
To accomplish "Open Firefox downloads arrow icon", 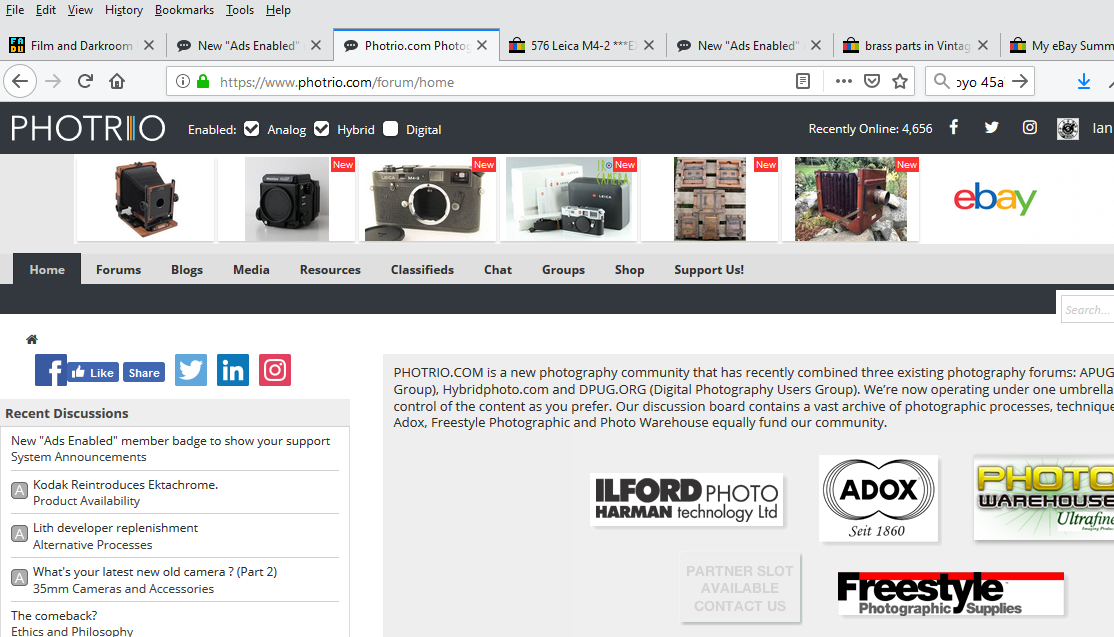I will (1083, 81).
